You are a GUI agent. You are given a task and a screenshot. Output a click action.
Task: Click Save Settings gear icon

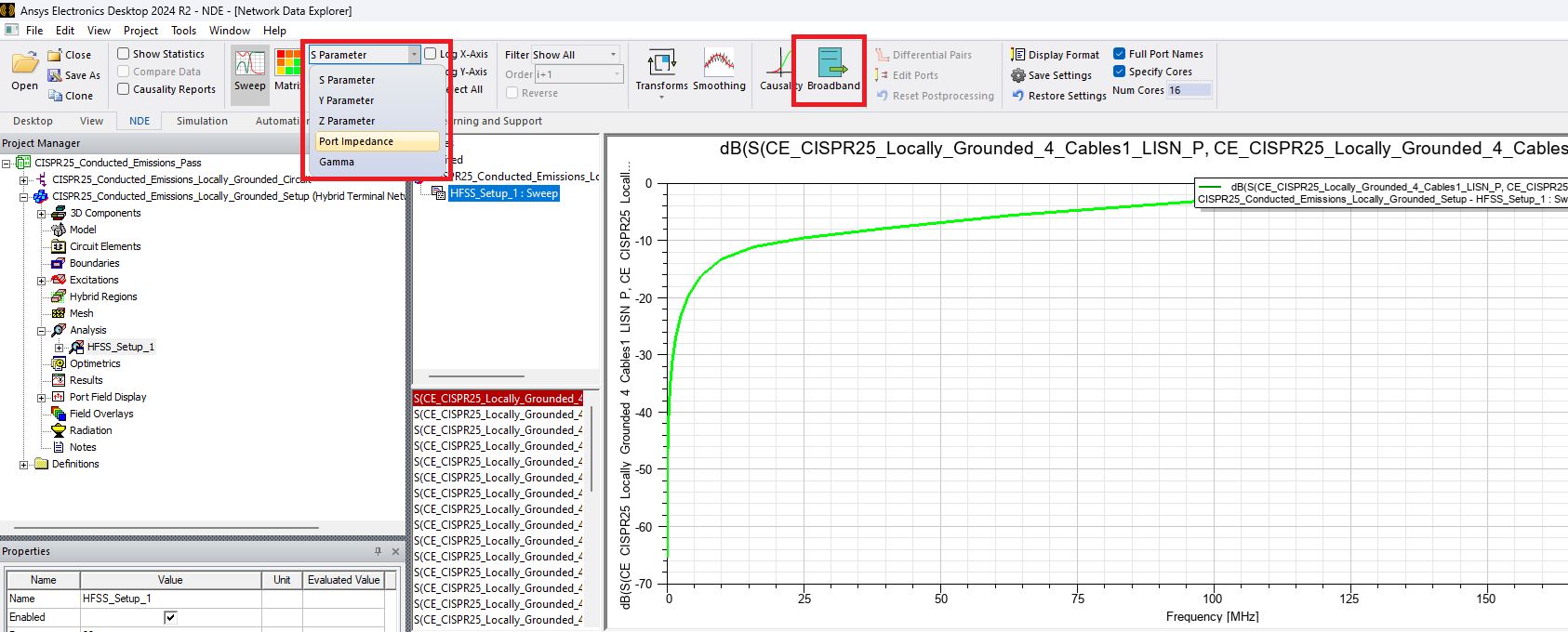click(1018, 75)
